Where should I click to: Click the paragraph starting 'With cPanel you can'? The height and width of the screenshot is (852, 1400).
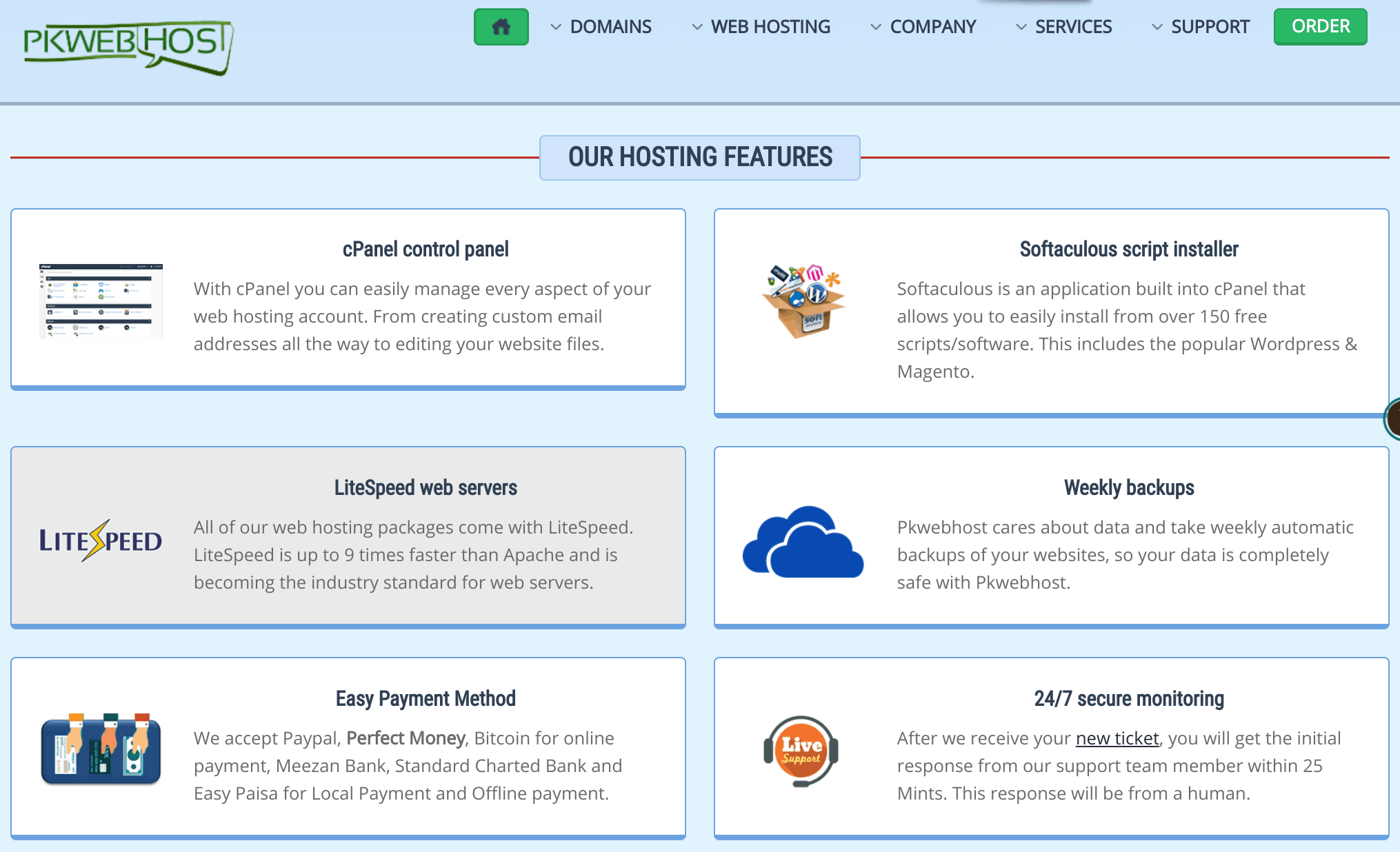pos(422,316)
